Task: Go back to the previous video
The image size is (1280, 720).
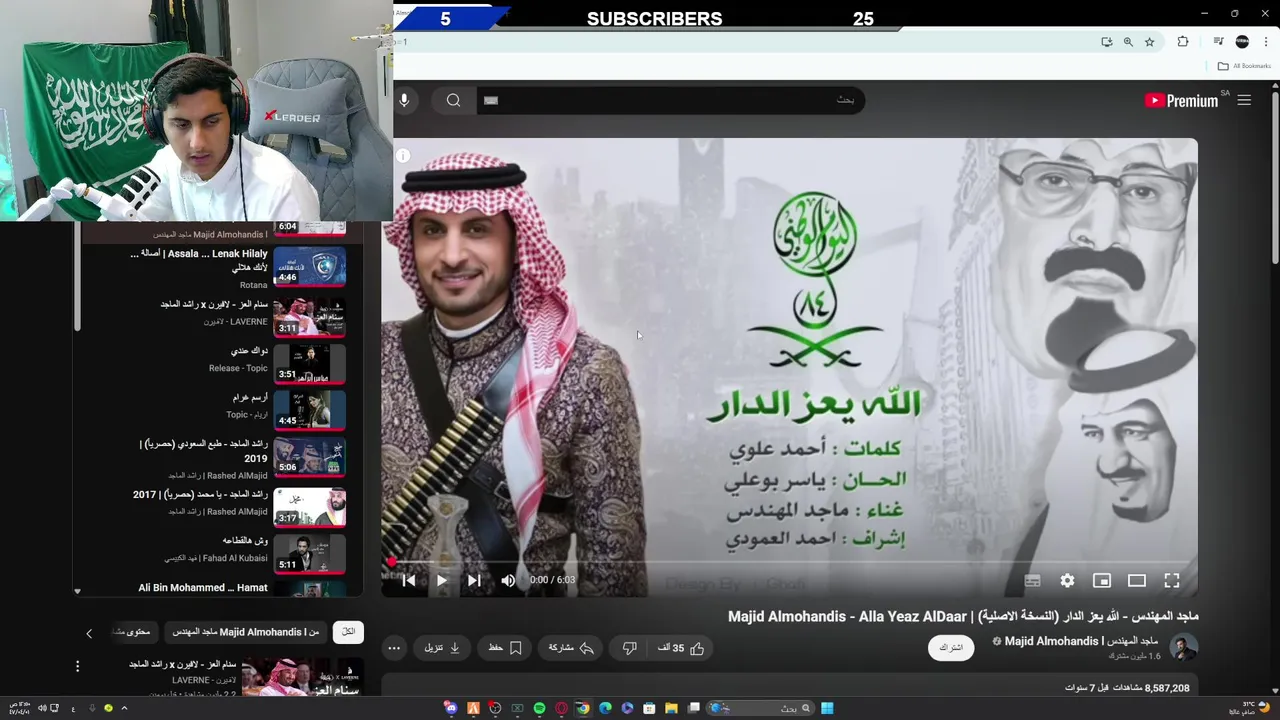Action: 408,580
